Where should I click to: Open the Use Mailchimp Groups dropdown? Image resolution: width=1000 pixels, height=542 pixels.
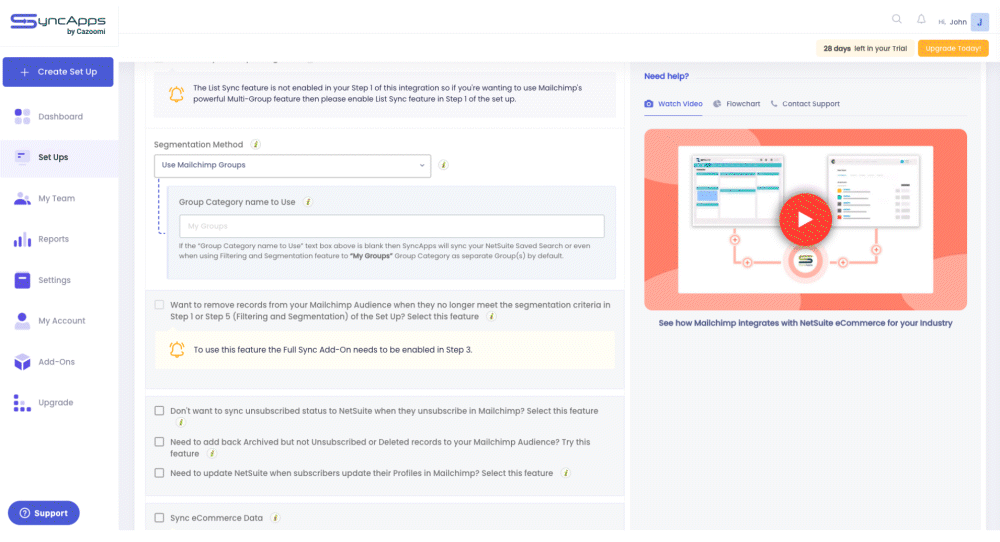(x=292, y=166)
